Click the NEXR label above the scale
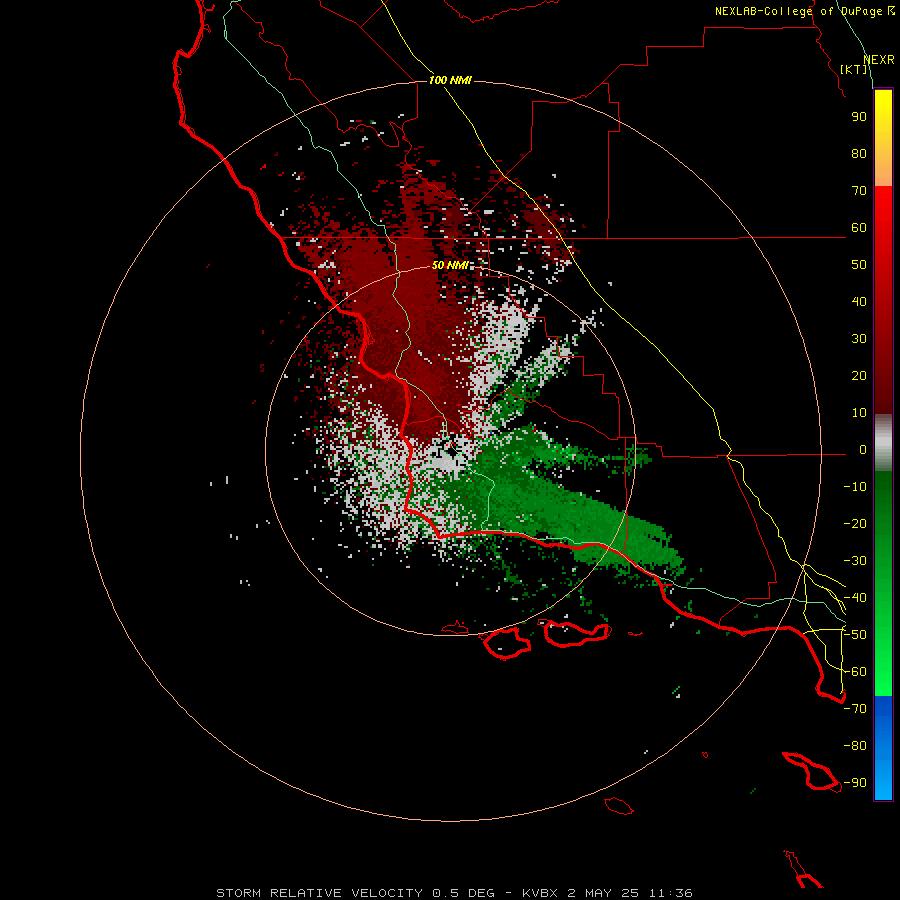This screenshot has width=900, height=900. tap(879, 60)
